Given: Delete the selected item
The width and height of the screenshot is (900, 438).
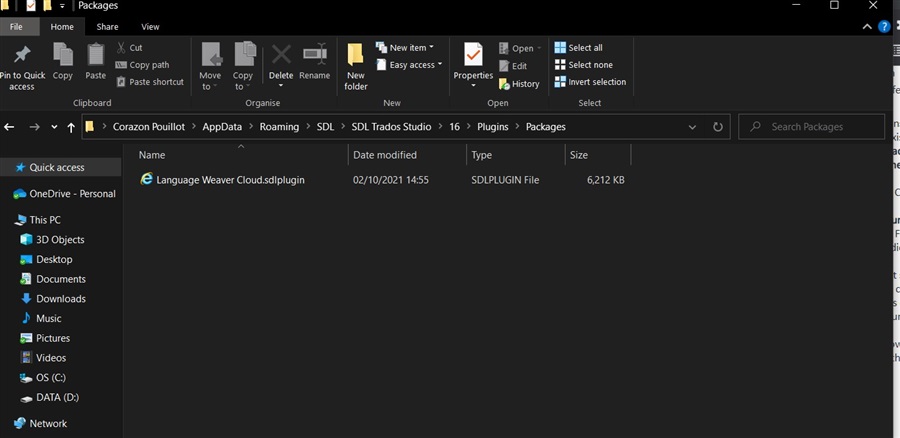Looking at the screenshot, I should [281, 62].
